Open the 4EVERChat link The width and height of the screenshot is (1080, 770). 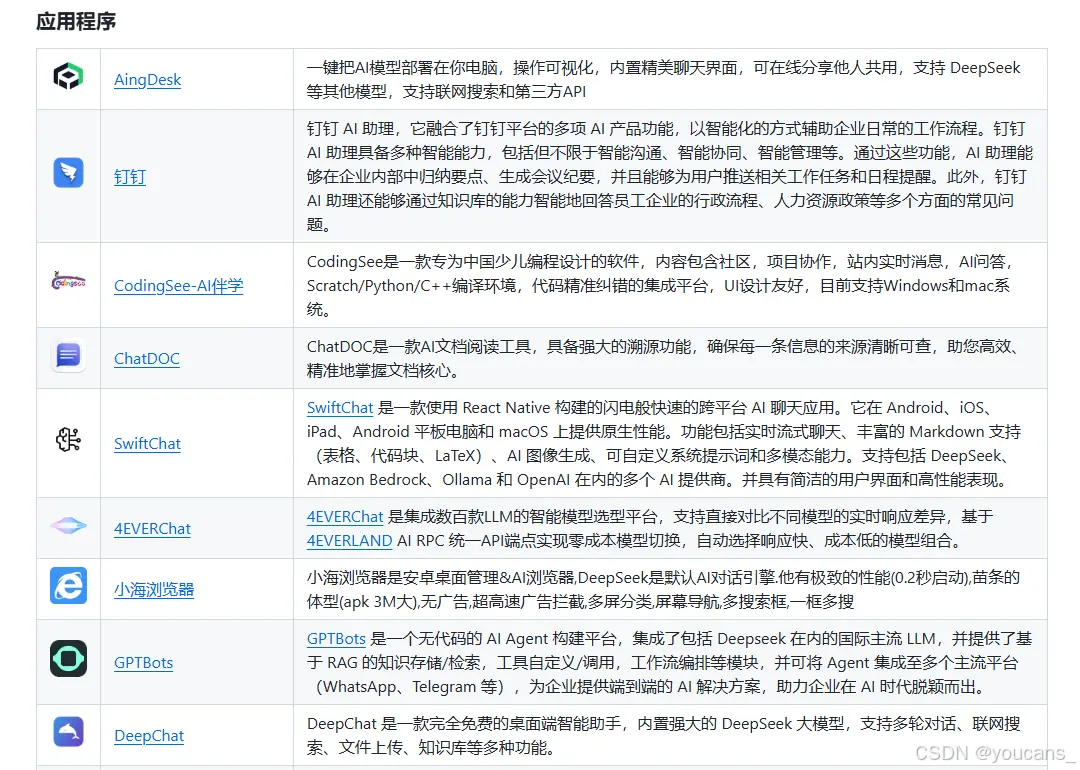pyautogui.click(x=152, y=529)
